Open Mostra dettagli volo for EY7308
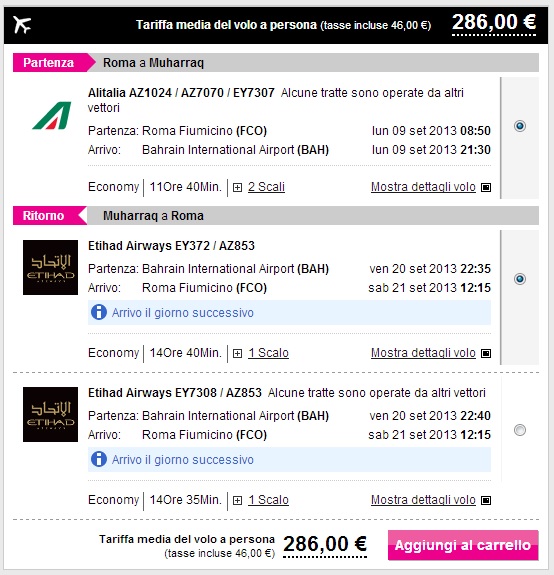 click(423, 500)
